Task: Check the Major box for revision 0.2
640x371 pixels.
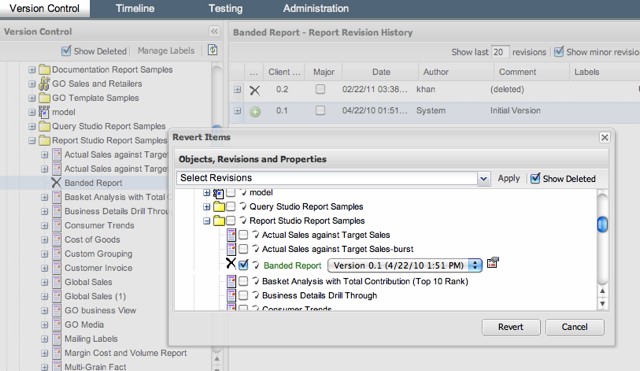Action: (x=320, y=89)
